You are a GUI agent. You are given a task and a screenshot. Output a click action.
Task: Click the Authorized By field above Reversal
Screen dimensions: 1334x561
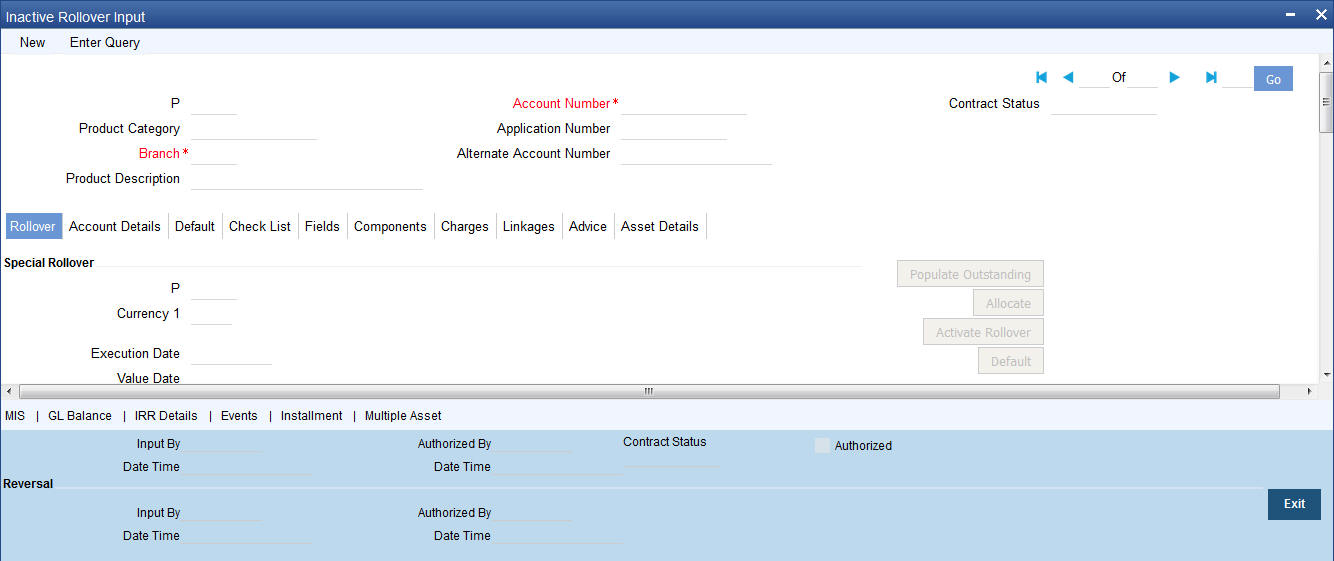tap(533, 443)
